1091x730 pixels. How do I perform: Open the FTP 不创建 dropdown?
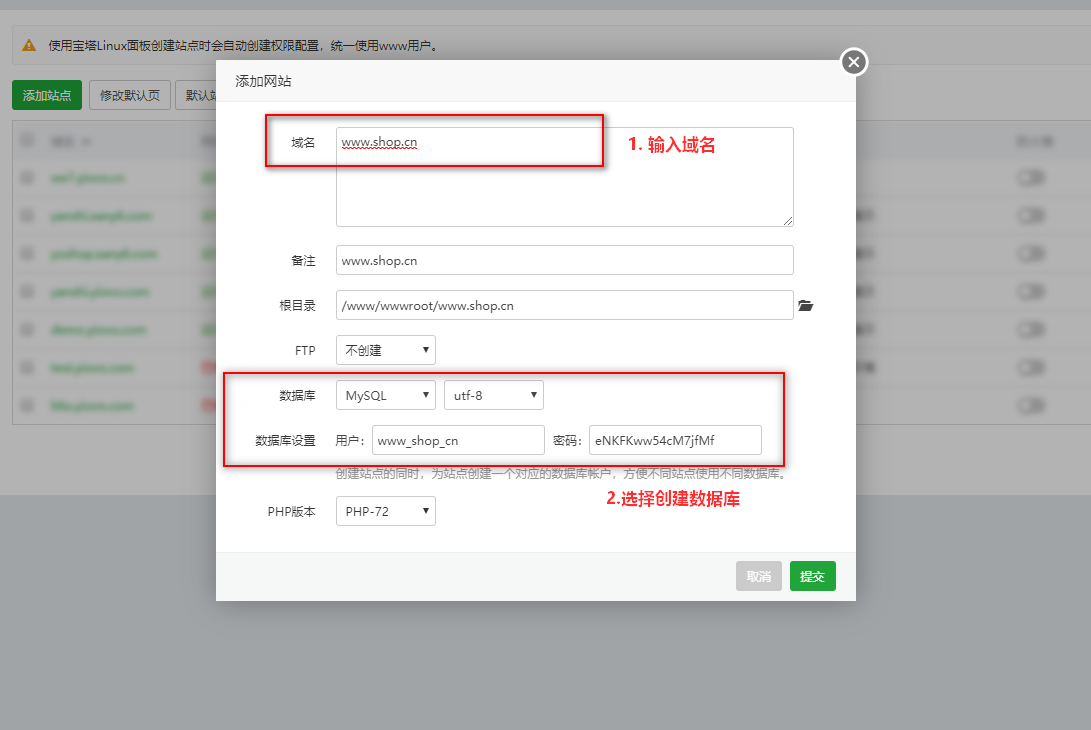tap(386, 350)
